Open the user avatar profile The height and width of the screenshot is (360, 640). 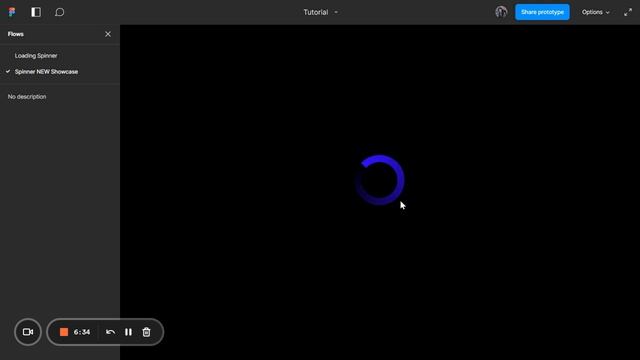[x=501, y=12]
